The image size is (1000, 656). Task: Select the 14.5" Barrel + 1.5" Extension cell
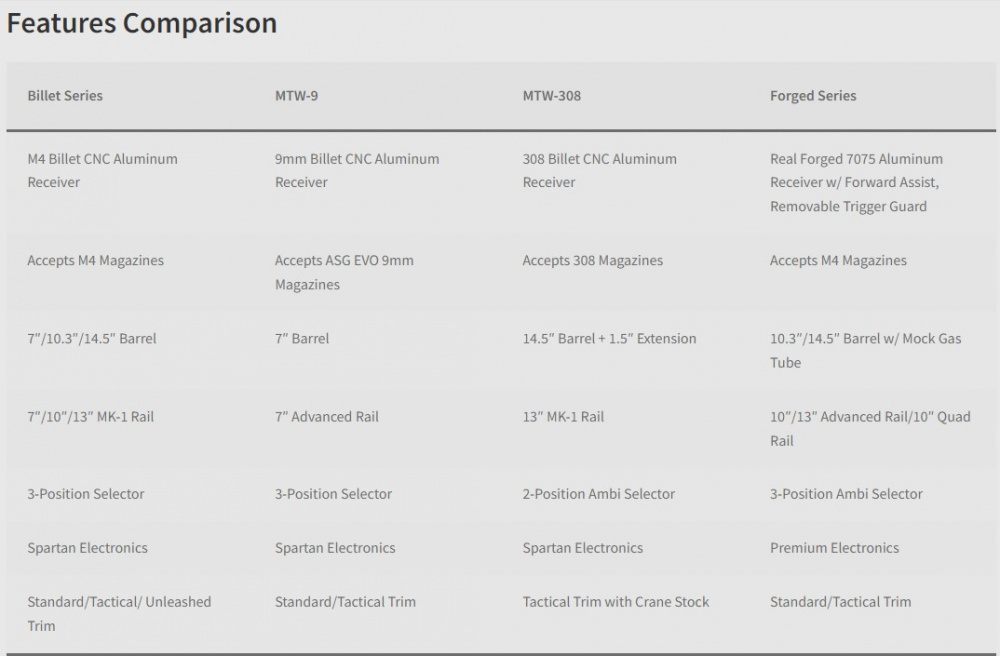tap(609, 339)
